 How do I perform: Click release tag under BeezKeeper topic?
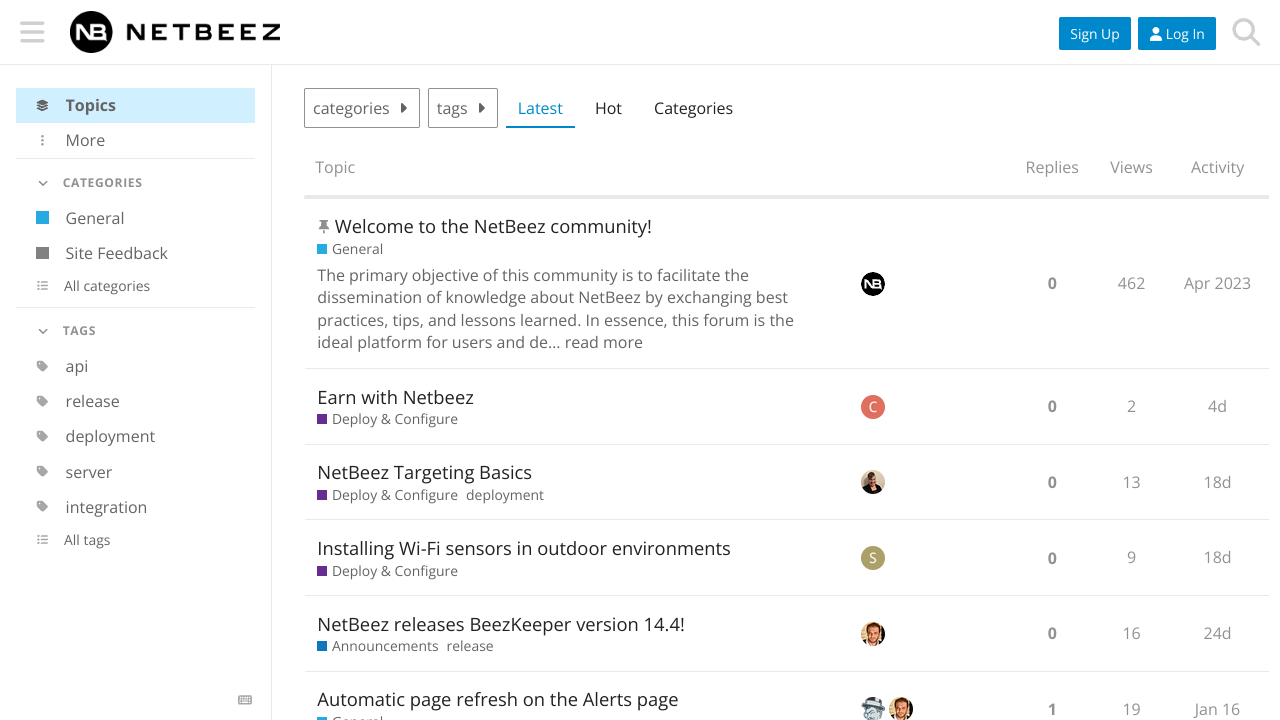(470, 646)
